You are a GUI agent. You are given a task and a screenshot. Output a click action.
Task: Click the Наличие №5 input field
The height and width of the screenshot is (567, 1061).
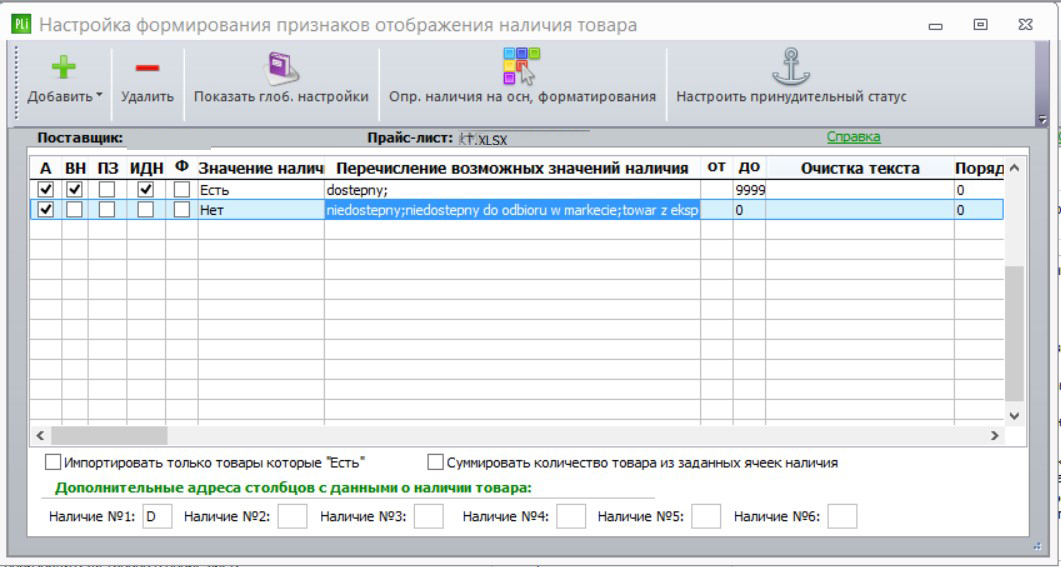(706, 516)
